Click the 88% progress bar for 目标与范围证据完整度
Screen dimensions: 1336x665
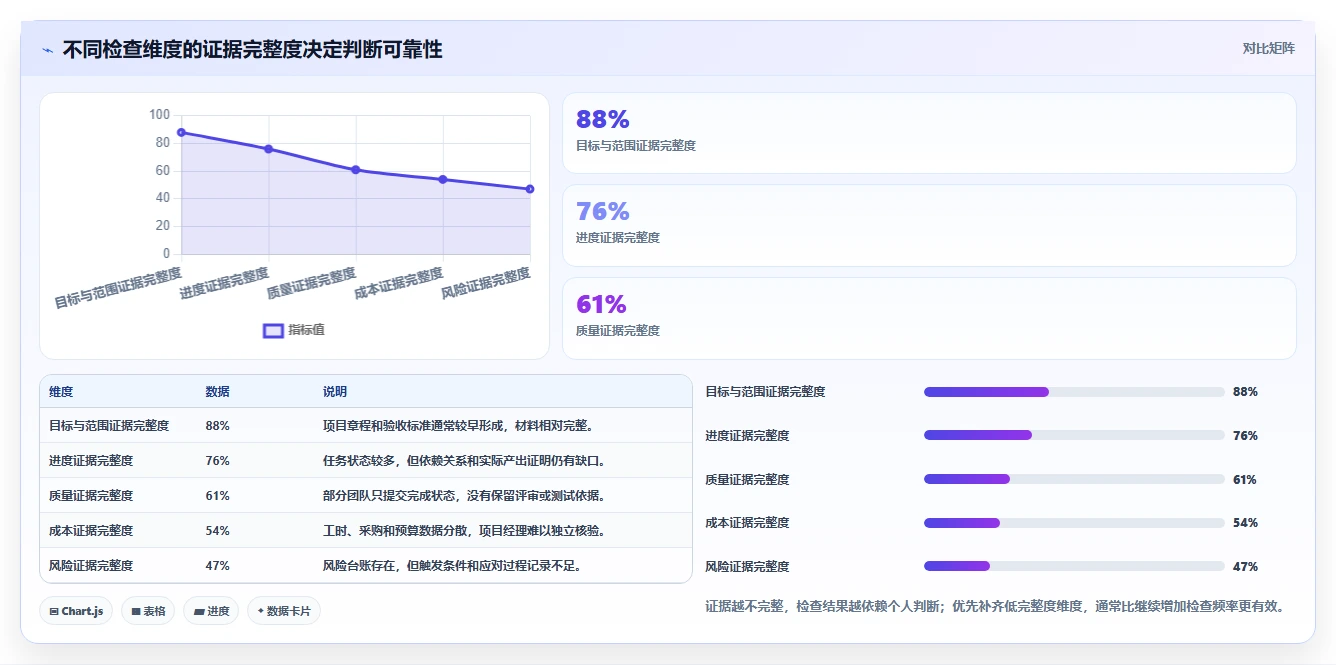[1074, 392]
